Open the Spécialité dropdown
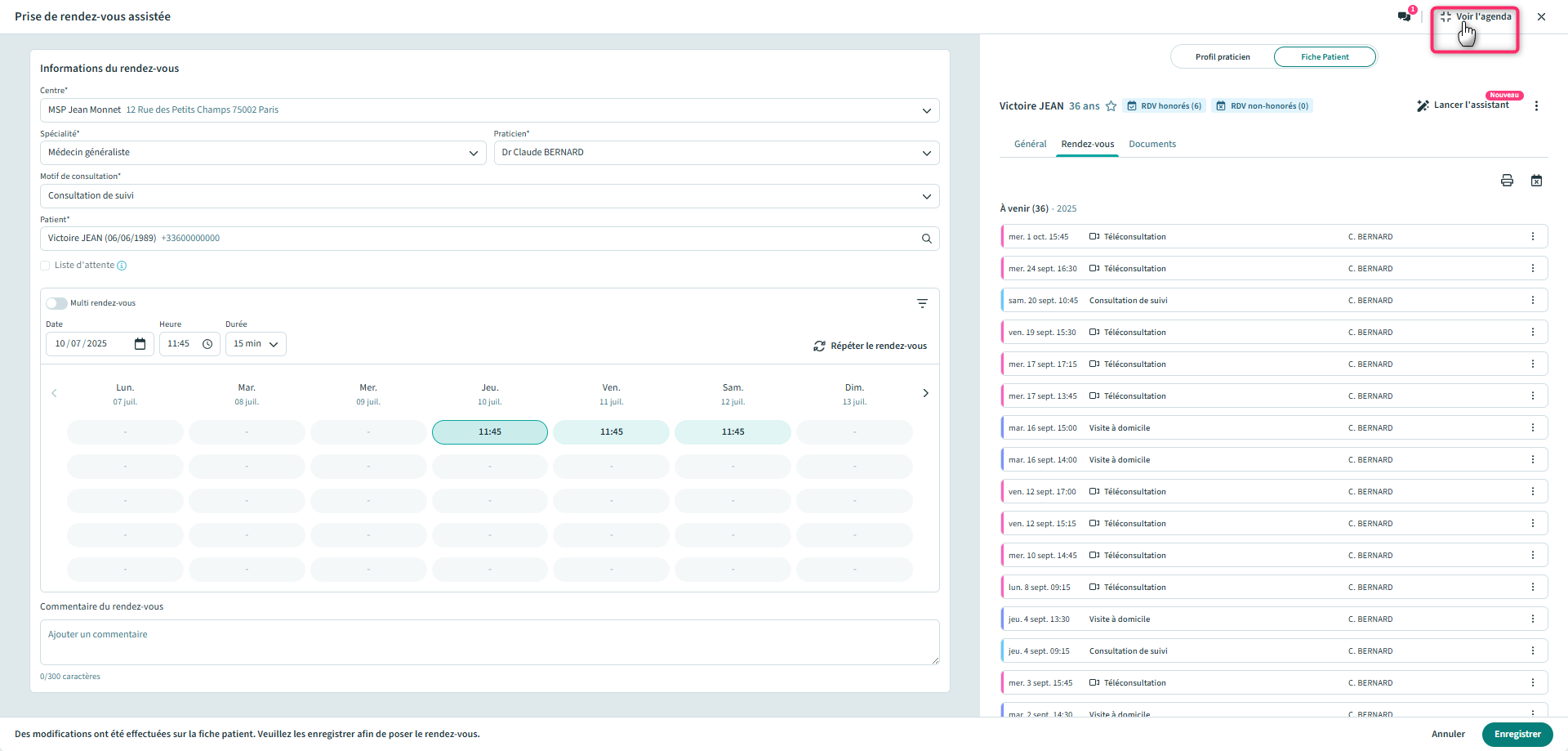Screen dimensions: 1568x751 click(473, 153)
